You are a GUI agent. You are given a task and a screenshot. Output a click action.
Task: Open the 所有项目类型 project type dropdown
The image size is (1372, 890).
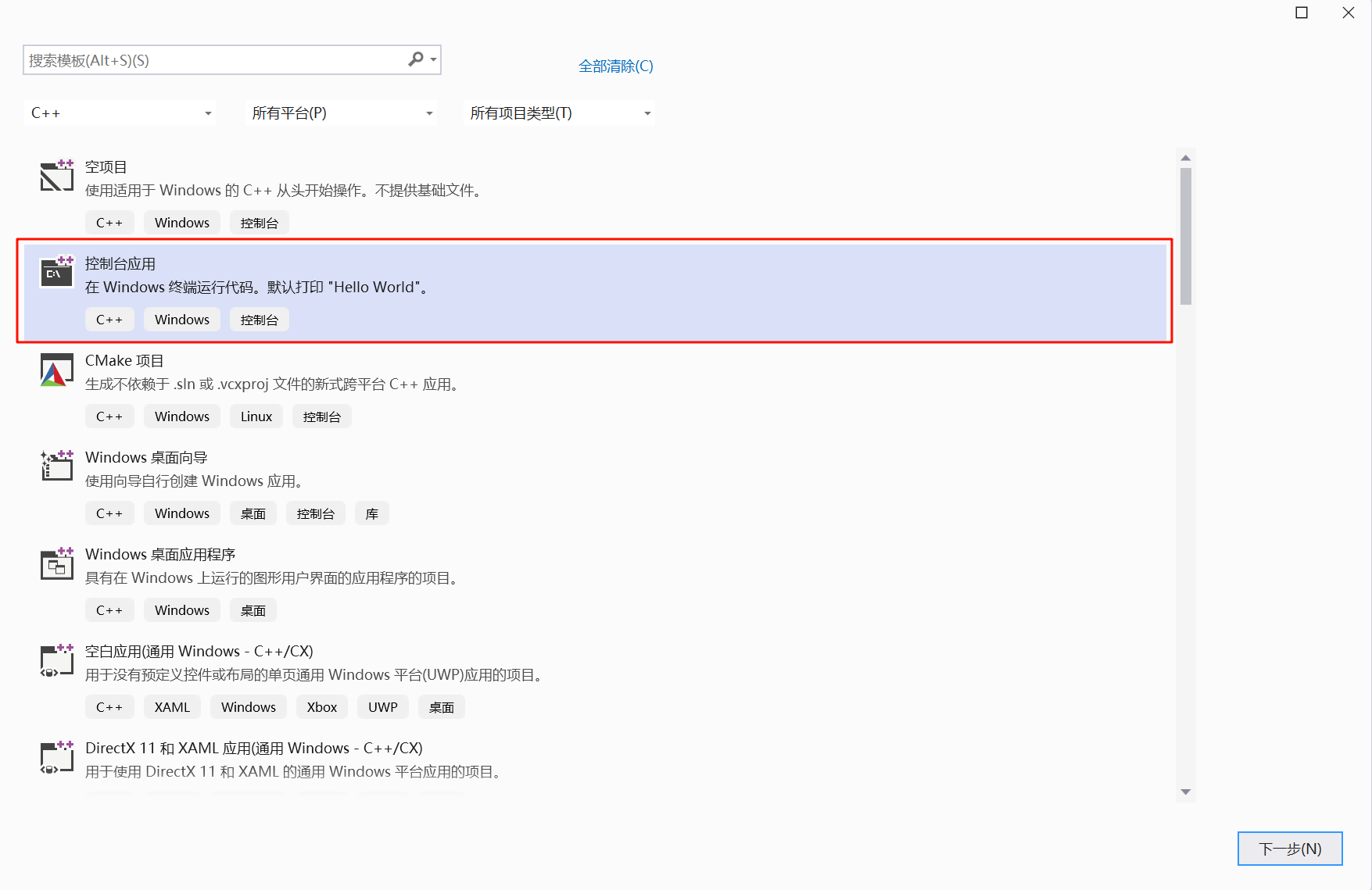[559, 113]
